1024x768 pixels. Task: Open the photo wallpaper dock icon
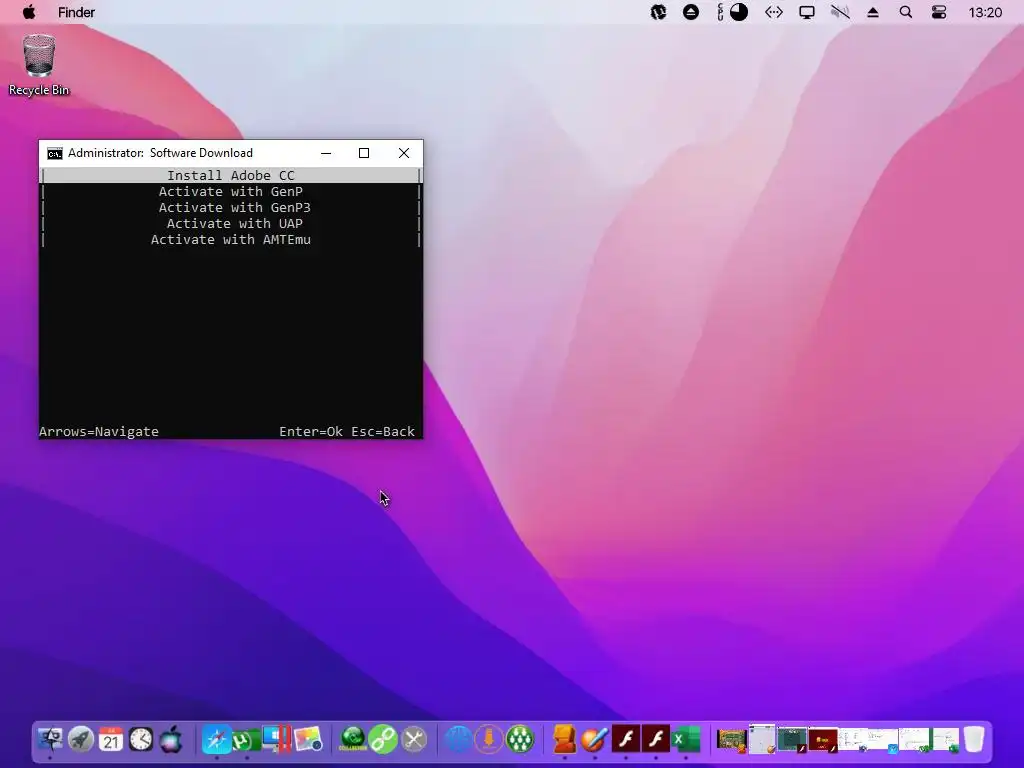tap(308, 739)
